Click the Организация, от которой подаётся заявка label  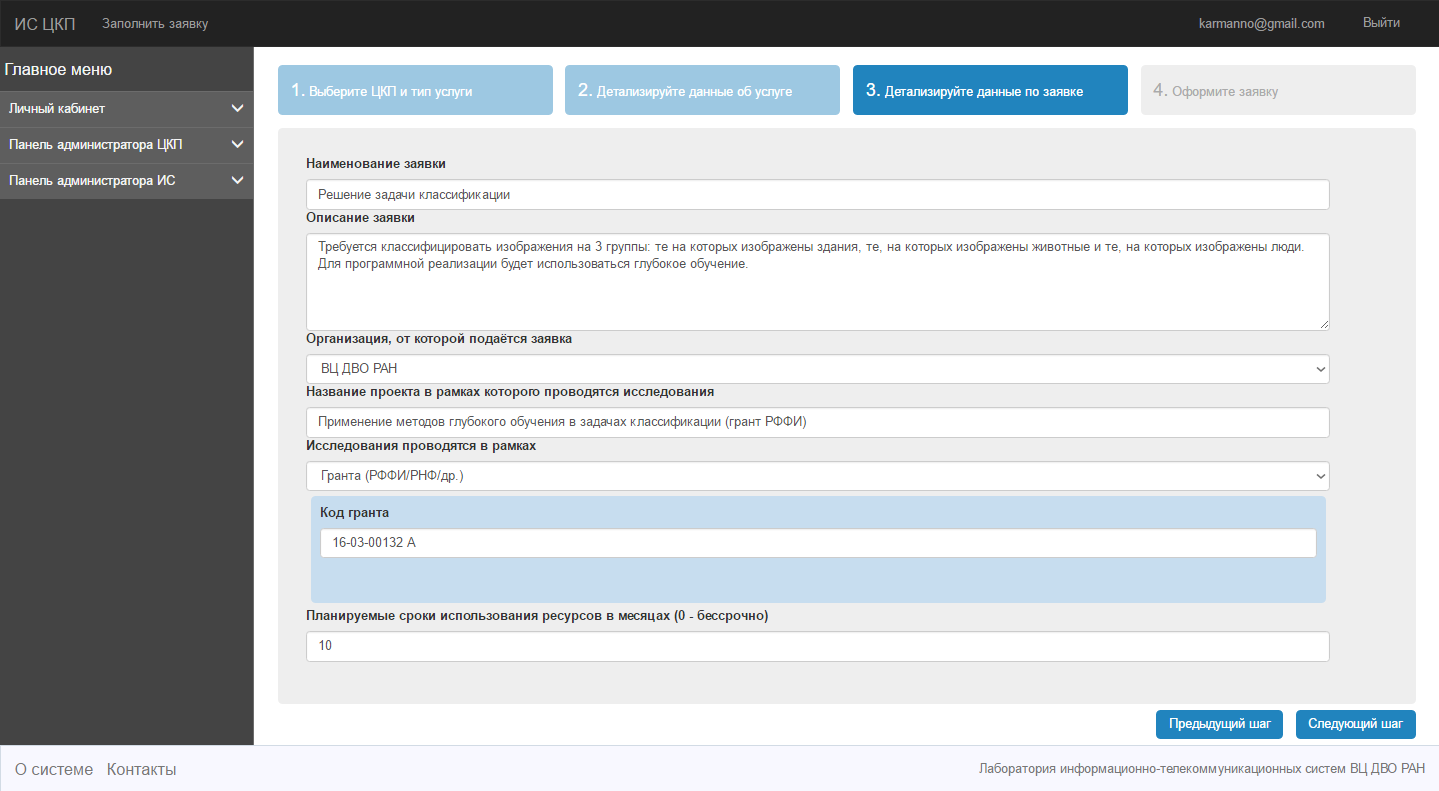tap(439, 339)
